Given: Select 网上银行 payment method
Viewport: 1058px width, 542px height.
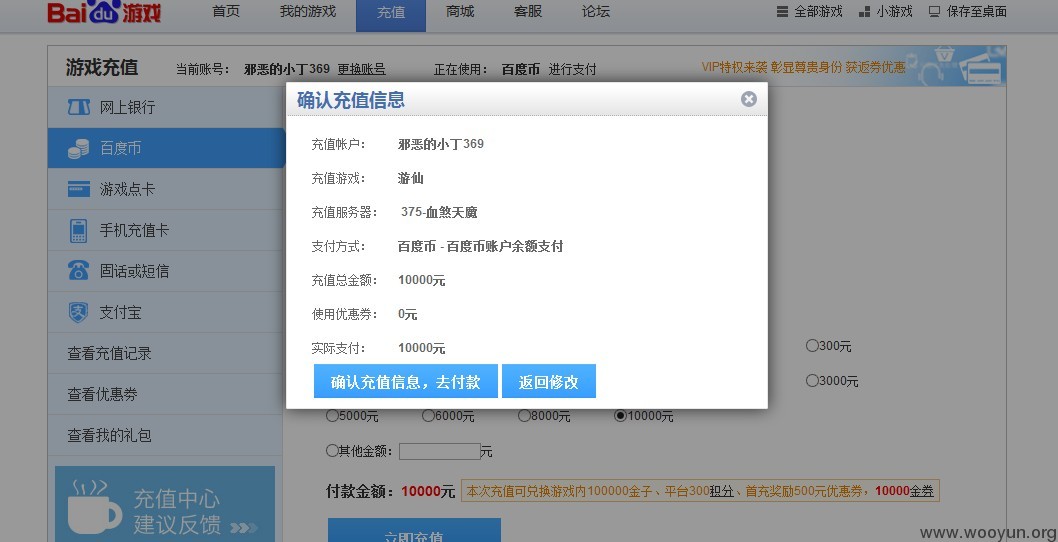Looking at the screenshot, I should point(167,107).
